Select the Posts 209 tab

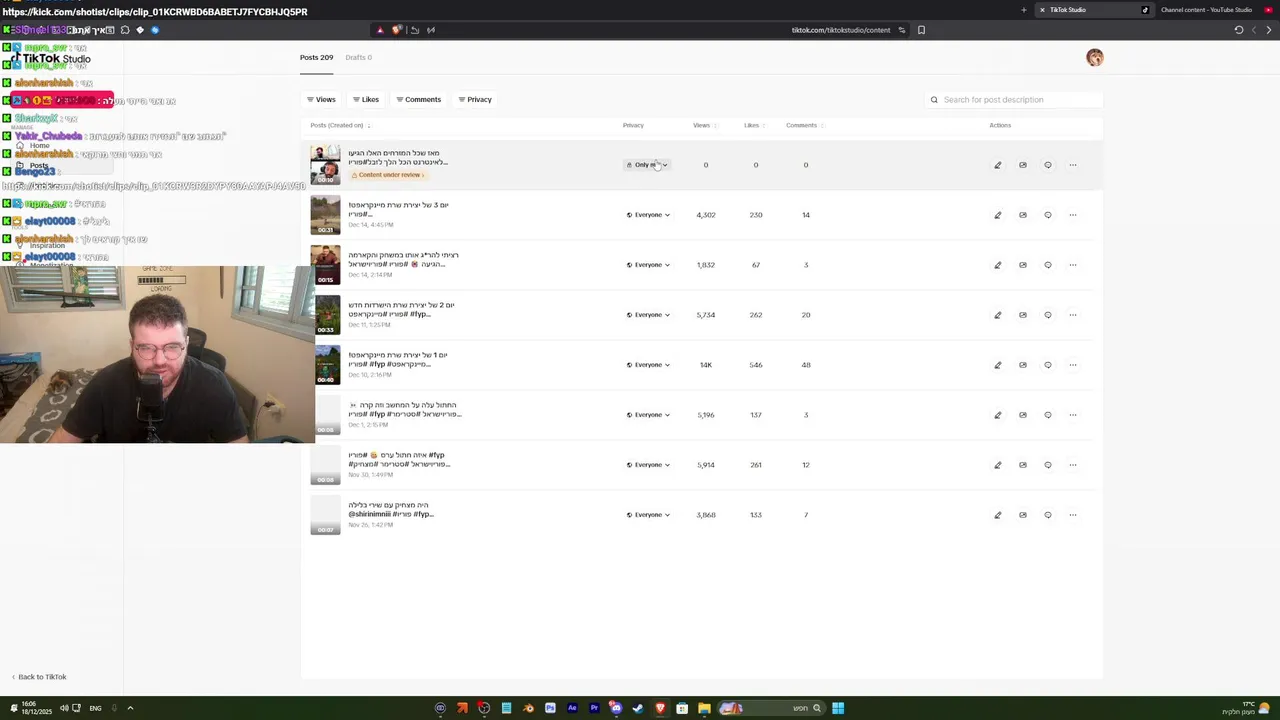coord(316,57)
